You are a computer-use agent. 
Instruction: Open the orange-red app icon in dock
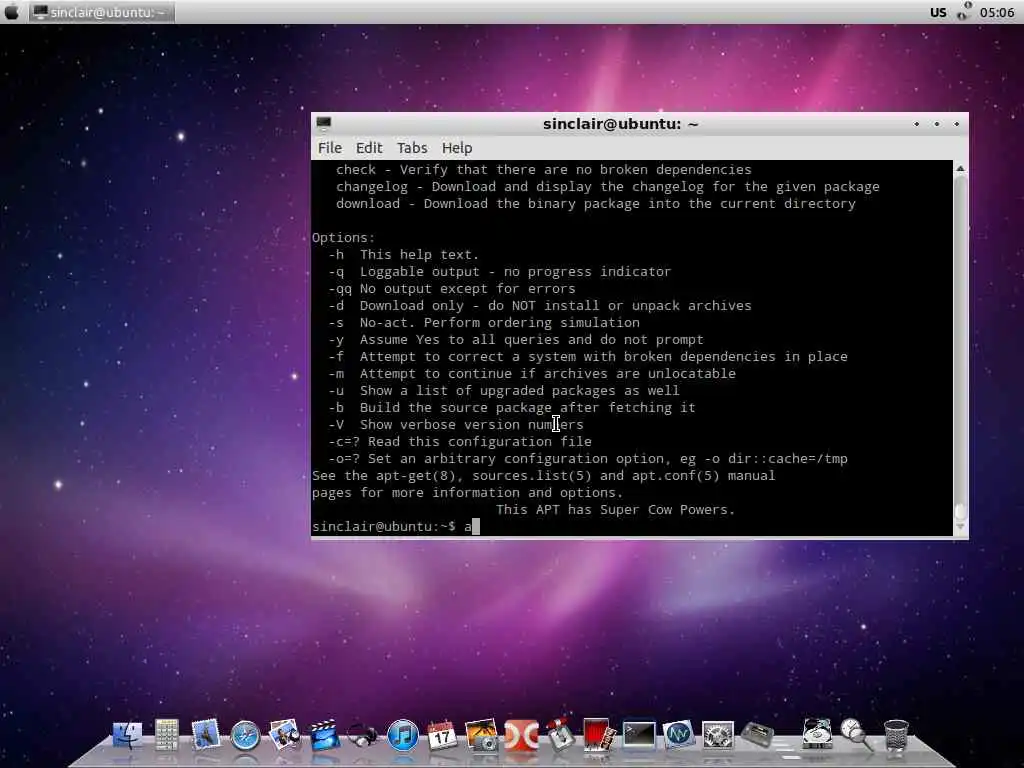521,735
